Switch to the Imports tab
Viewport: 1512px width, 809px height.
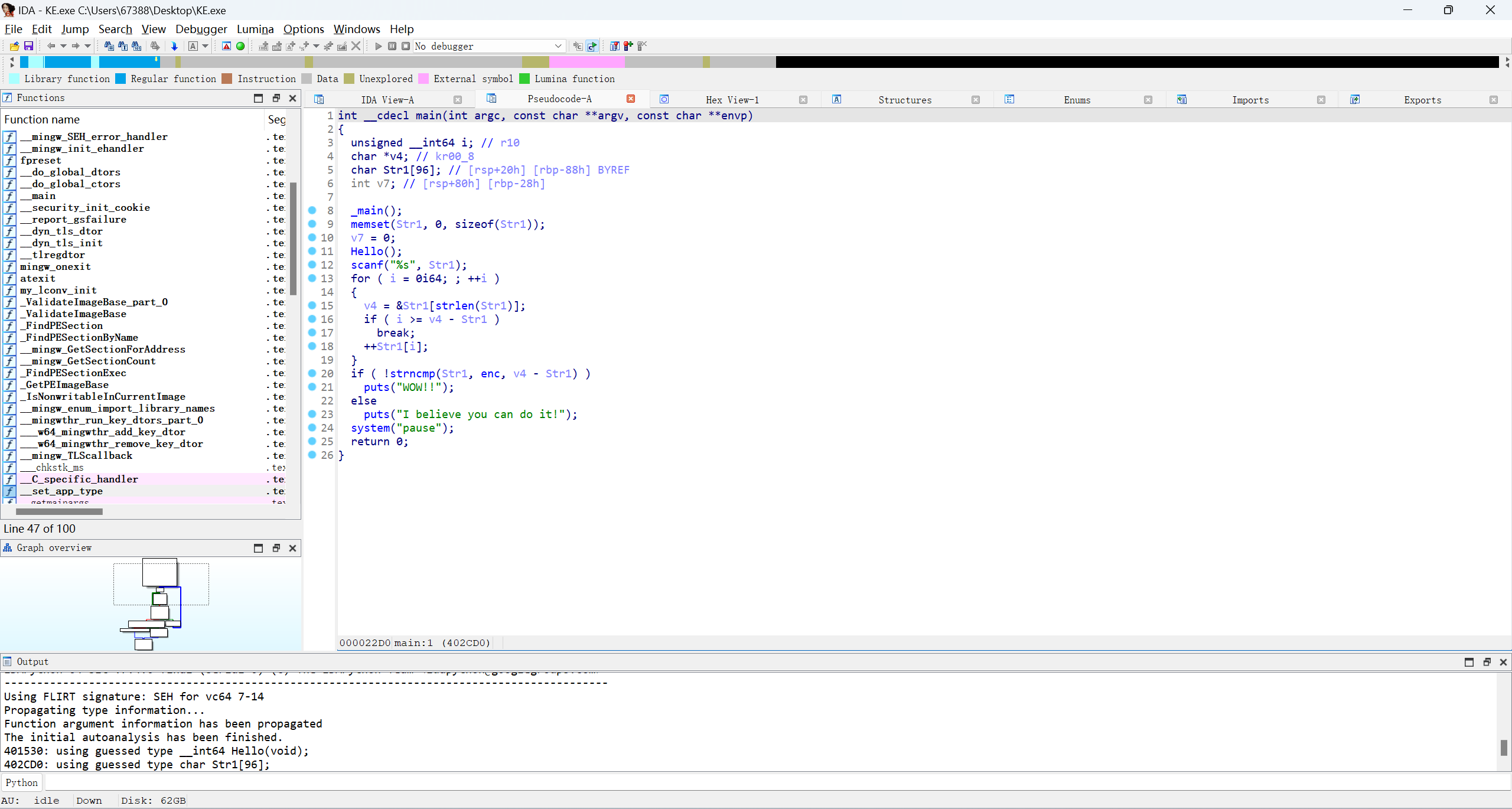[x=1250, y=100]
